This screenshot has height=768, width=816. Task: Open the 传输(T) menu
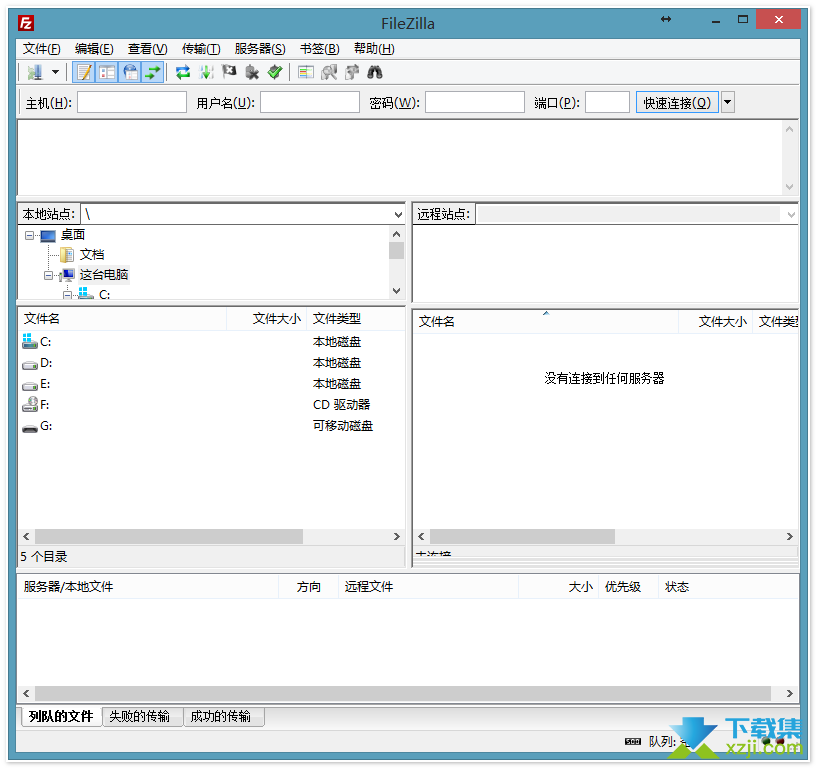(201, 49)
